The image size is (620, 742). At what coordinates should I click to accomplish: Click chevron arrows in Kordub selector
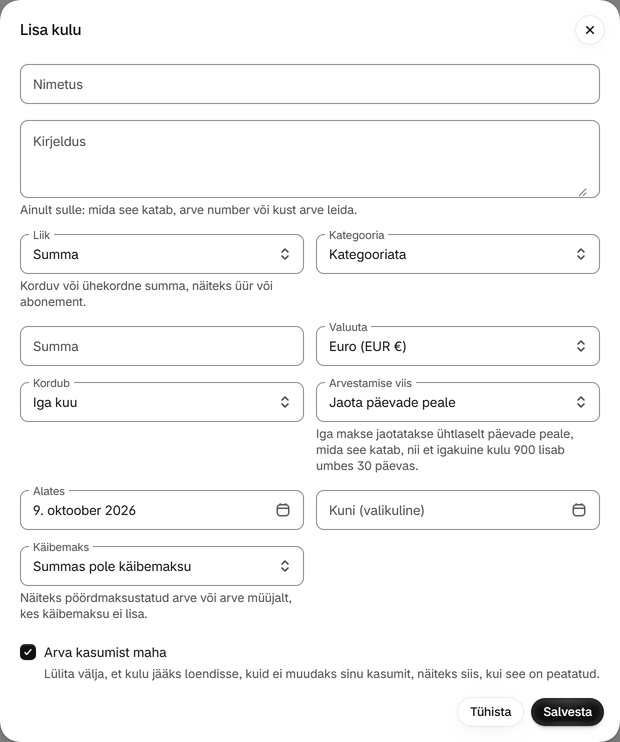click(284, 402)
